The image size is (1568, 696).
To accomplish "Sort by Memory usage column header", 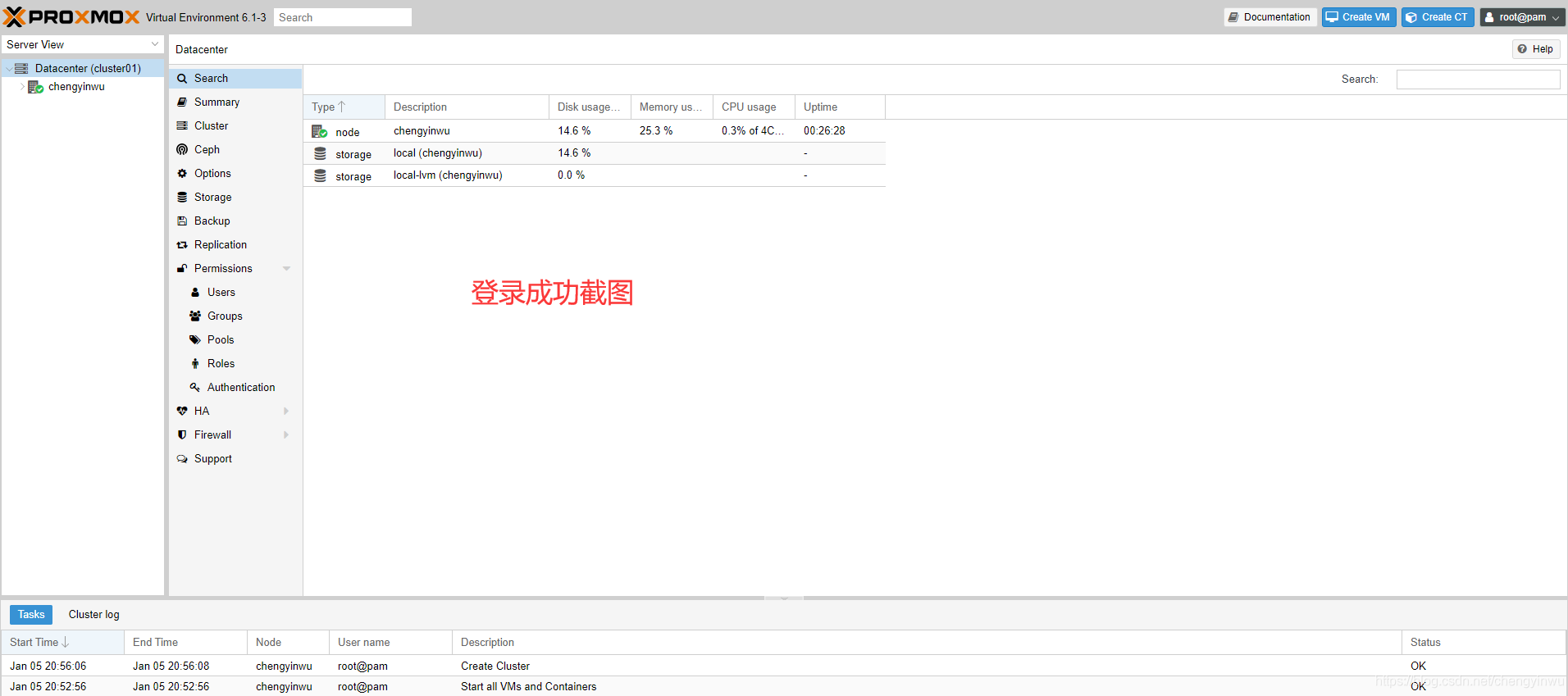I will (672, 107).
